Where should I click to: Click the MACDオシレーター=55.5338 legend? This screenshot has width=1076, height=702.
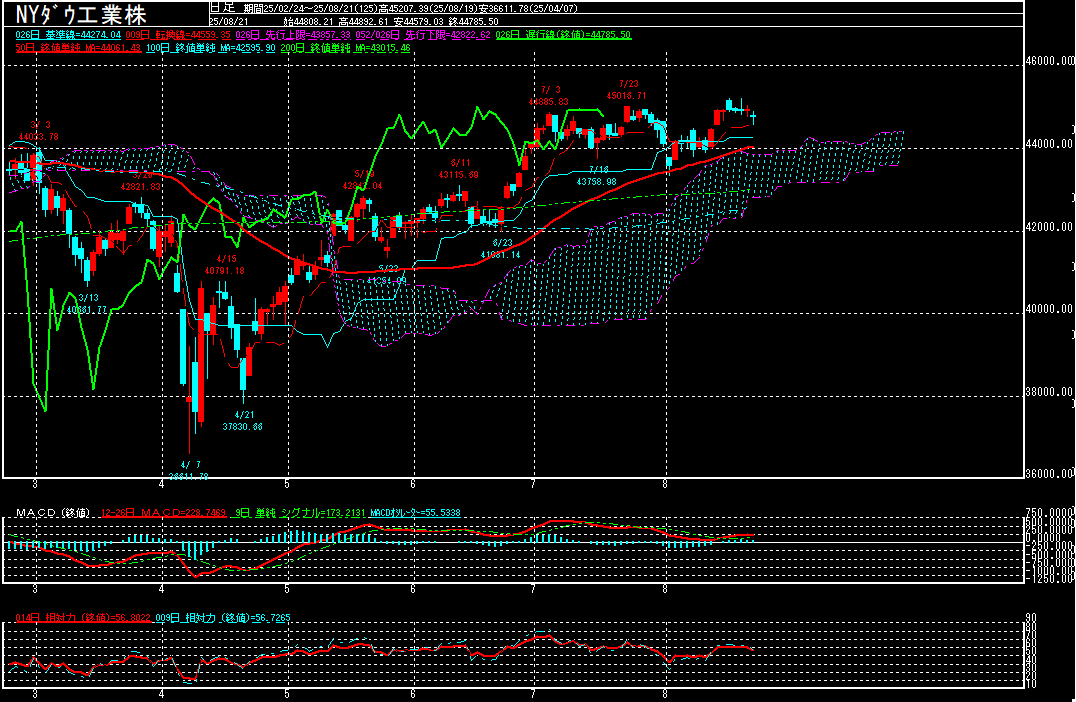tap(415, 513)
